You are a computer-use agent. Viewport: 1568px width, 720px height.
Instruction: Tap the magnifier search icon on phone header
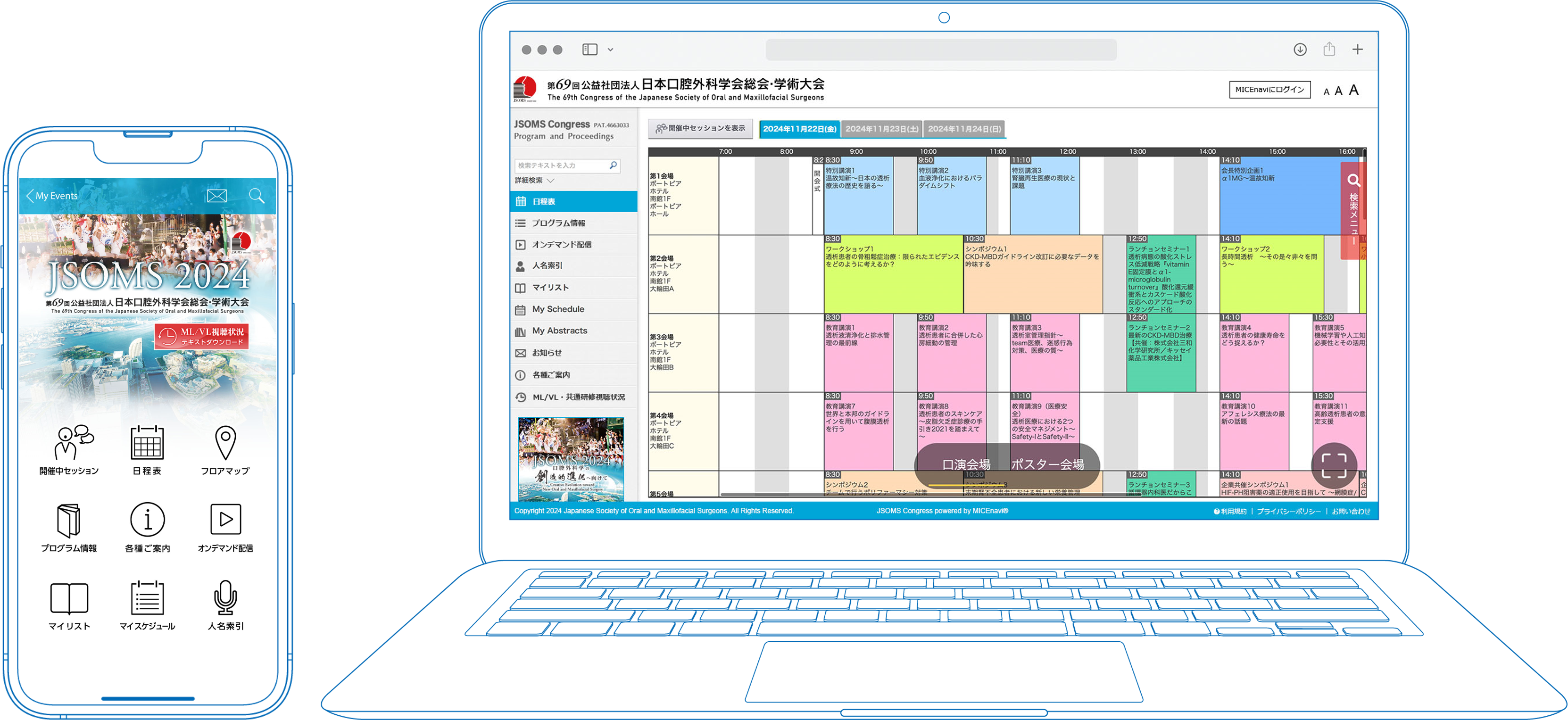tap(257, 195)
